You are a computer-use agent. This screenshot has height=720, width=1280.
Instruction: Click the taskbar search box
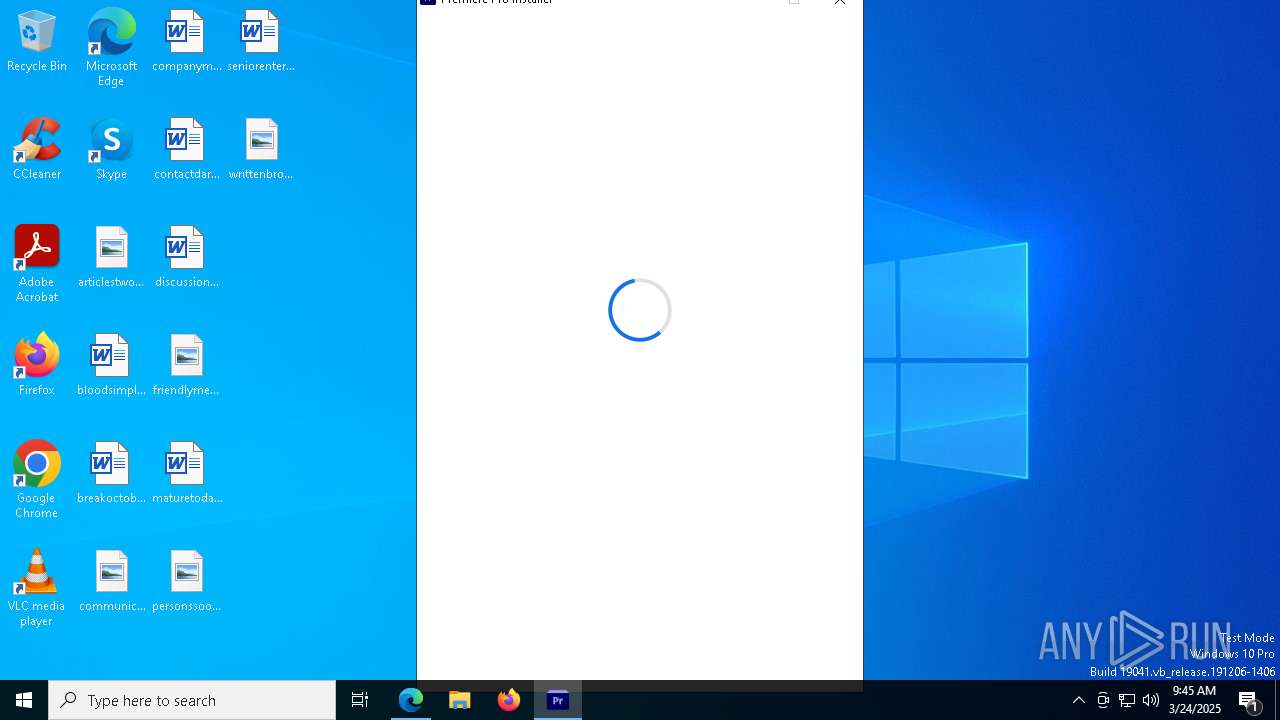tap(192, 700)
